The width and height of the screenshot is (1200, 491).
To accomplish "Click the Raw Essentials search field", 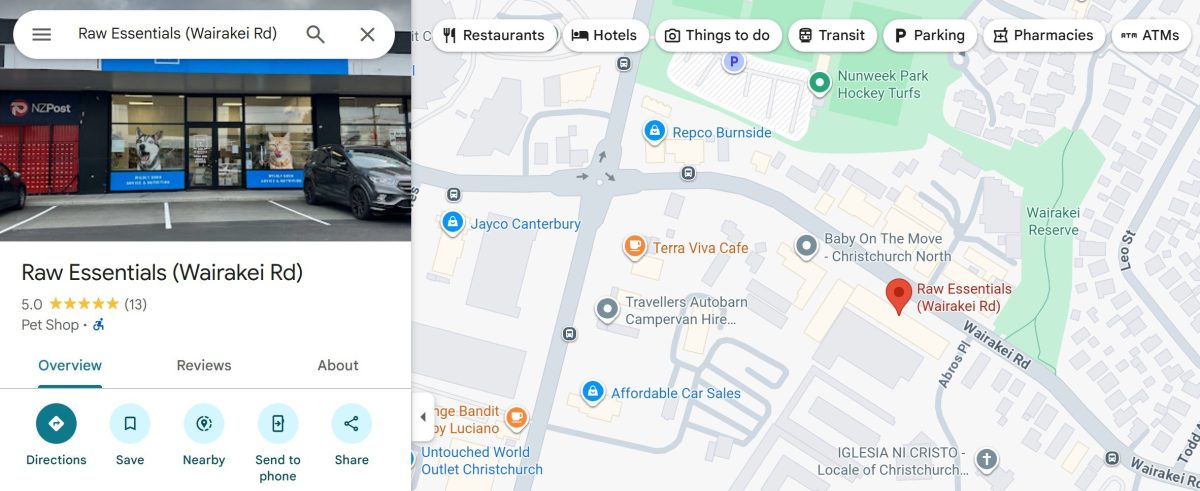I will 178,34.
